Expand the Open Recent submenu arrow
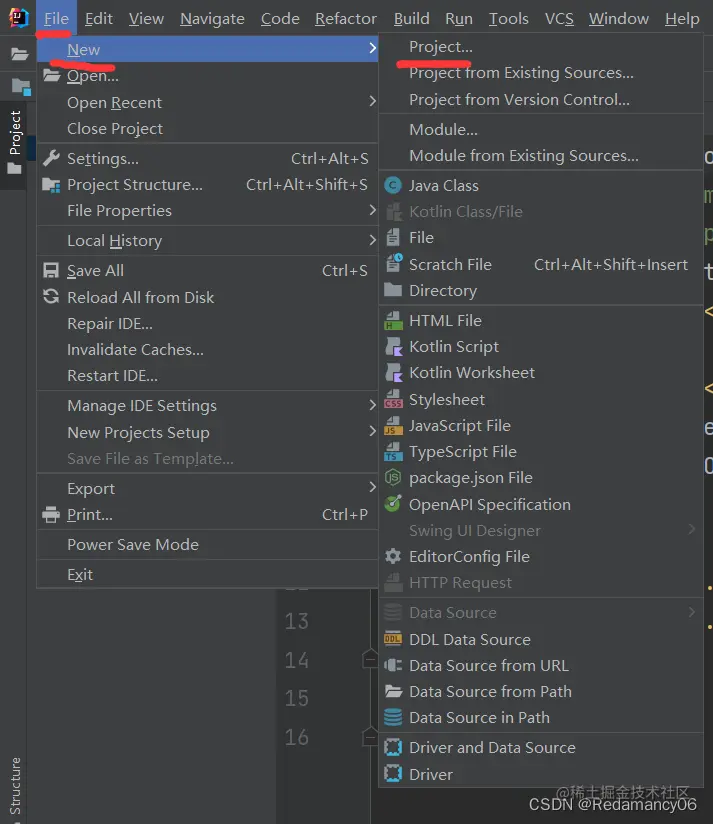The height and width of the screenshot is (824, 713). coord(372,101)
